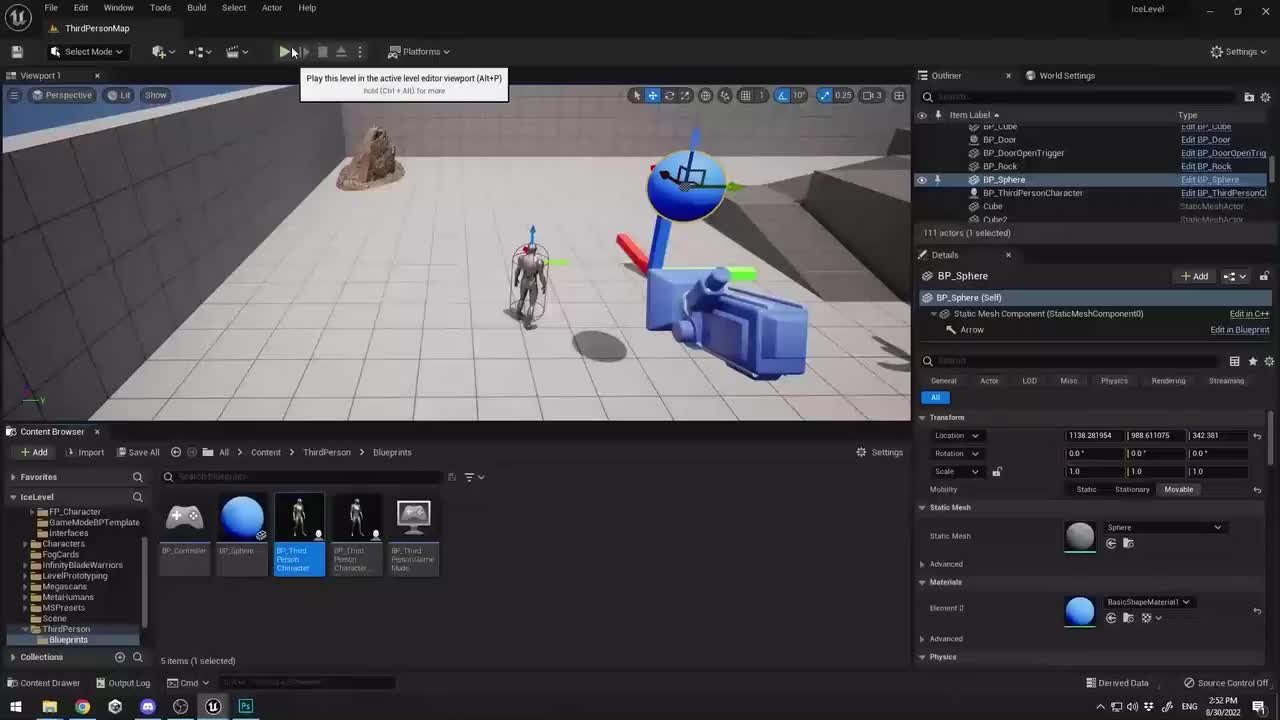
Task: Toggle rotation snapping angle icon
Action: pos(783,95)
